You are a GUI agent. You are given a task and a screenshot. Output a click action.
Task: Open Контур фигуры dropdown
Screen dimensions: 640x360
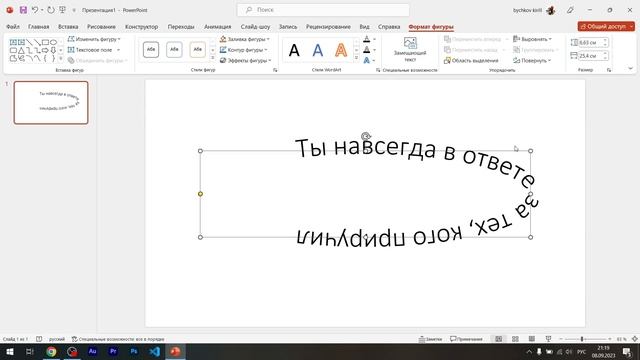243,50
